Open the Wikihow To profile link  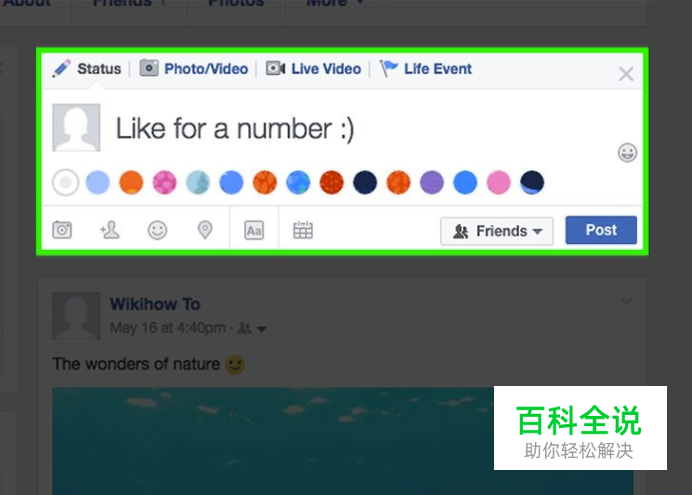(x=155, y=304)
